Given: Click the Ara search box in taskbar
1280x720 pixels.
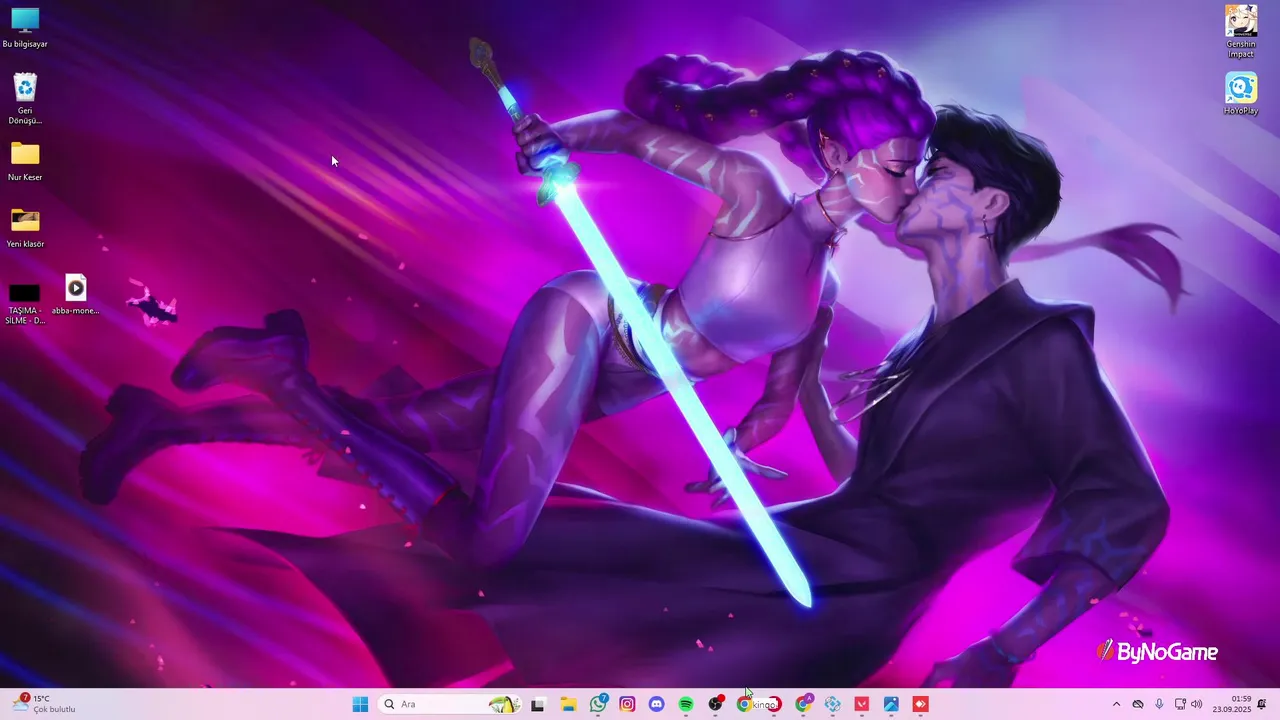Looking at the screenshot, I should pyautogui.click(x=451, y=704).
